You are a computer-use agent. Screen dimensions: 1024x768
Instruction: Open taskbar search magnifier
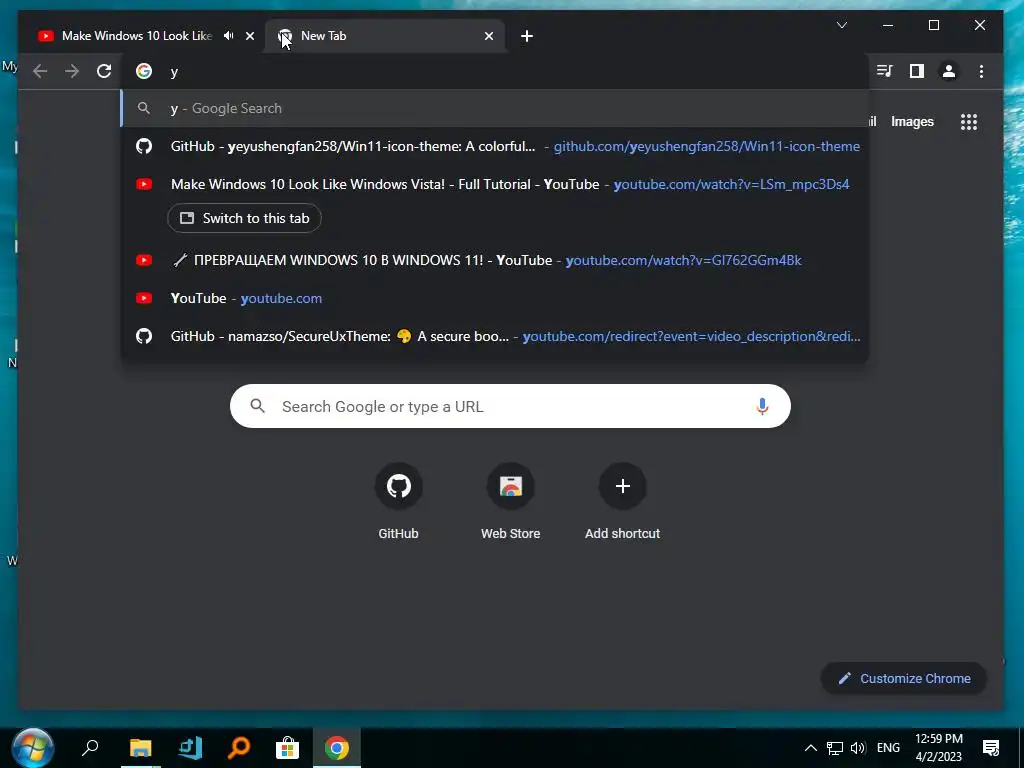89,748
